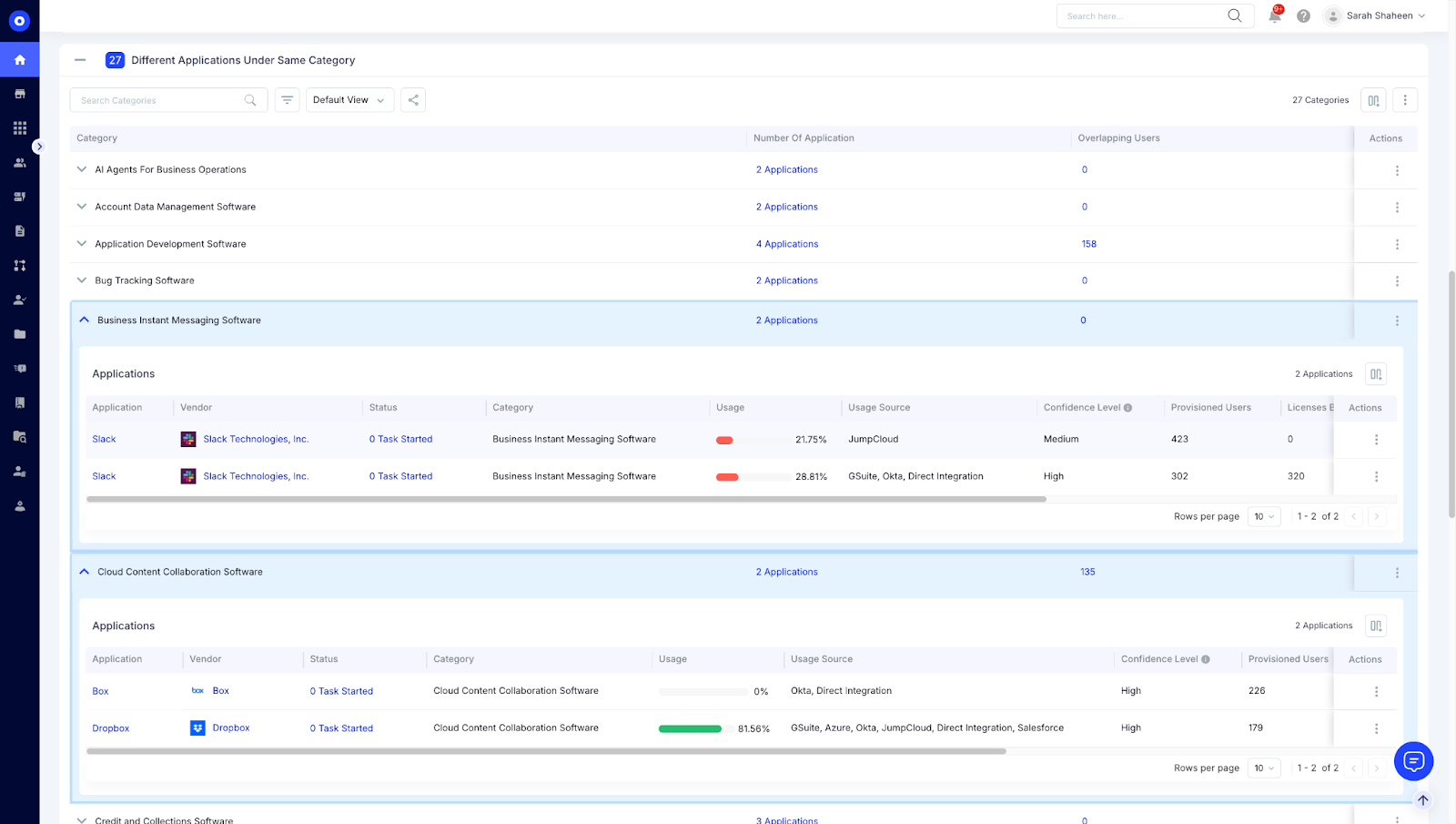Expand sidebar using the arrow handle
This screenshot has height=824, width=1456.
coord(38,146)
